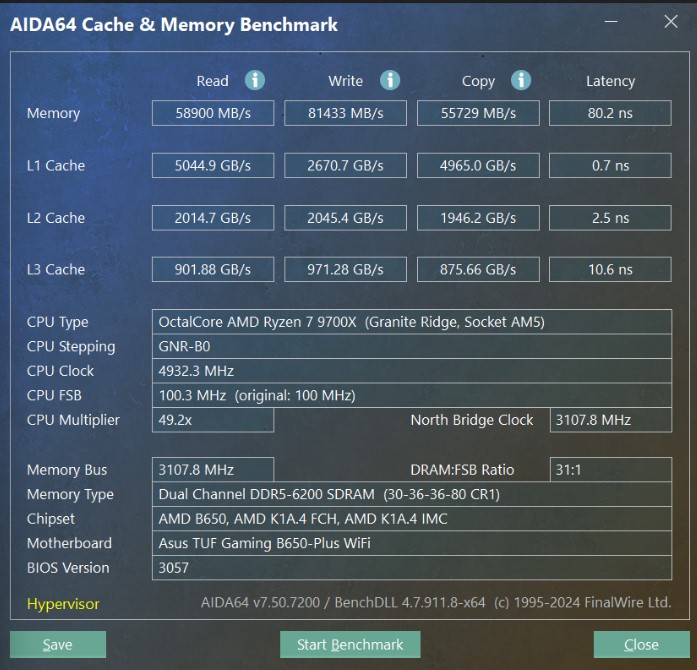697x670 pixels.
Task: Select L3 Cache Latency value 10.6 ns
Action: 610,269
